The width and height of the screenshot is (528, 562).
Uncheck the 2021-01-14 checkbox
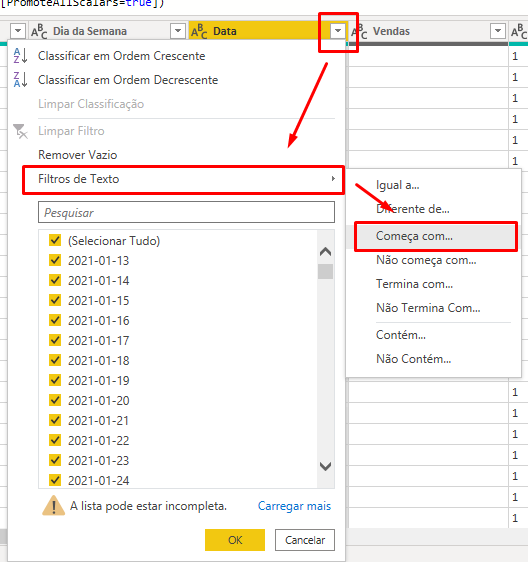[x=55, y=280]
